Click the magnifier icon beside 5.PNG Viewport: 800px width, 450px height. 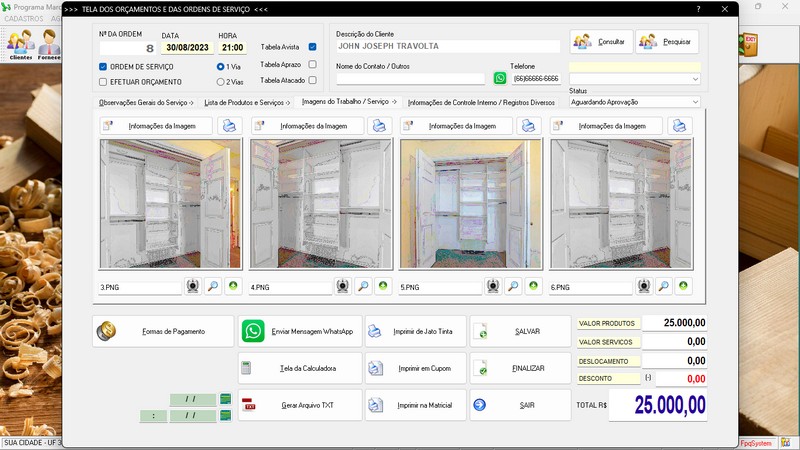click(x=513, y=286)
